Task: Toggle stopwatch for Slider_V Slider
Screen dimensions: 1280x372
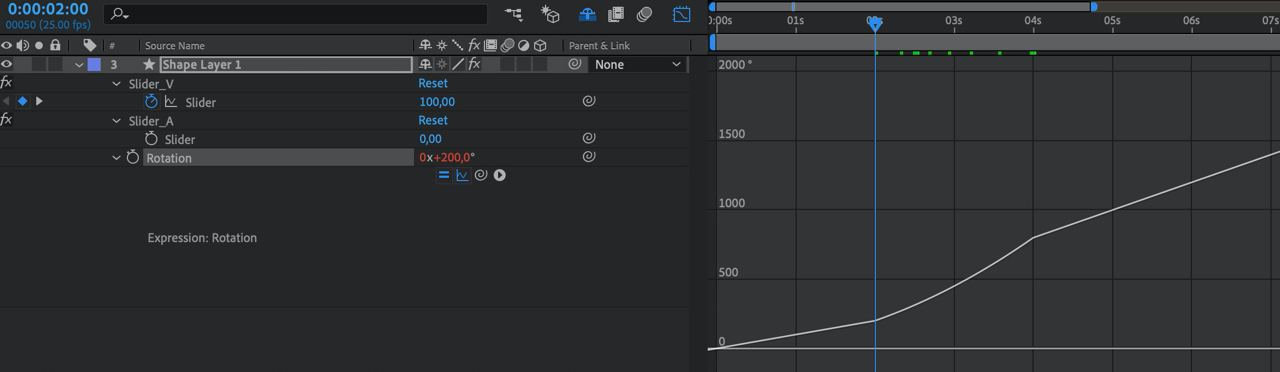Action: [x=151, y=101]
